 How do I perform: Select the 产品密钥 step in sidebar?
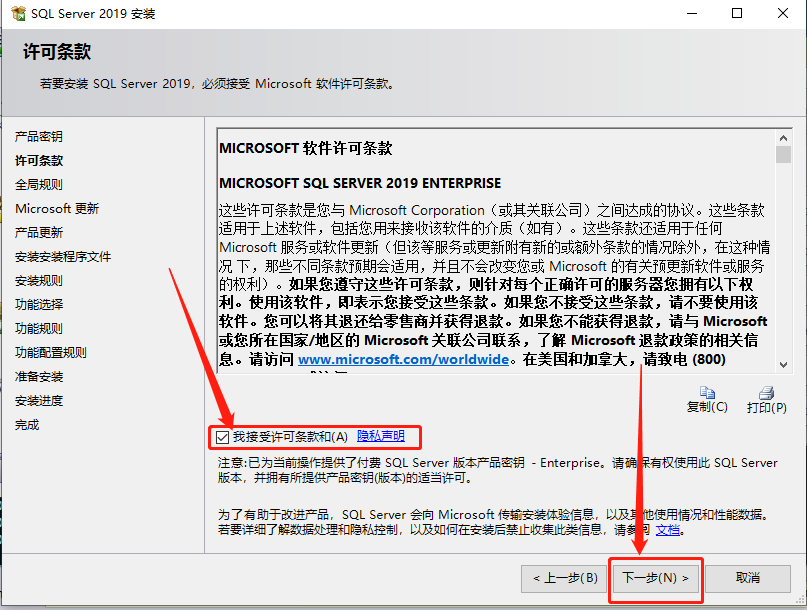pyautogui.click(x=39, y=136)
